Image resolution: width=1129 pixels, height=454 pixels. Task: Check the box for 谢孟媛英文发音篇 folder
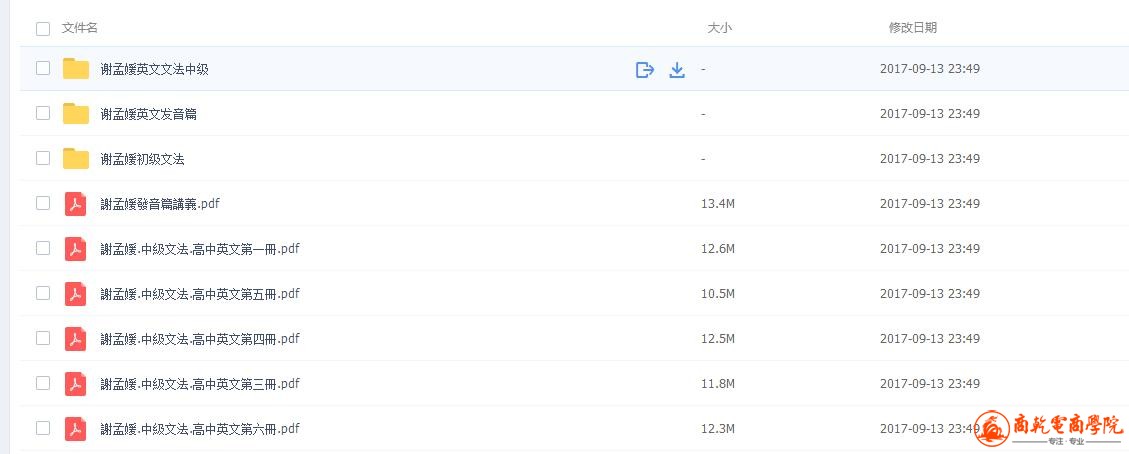43,113
